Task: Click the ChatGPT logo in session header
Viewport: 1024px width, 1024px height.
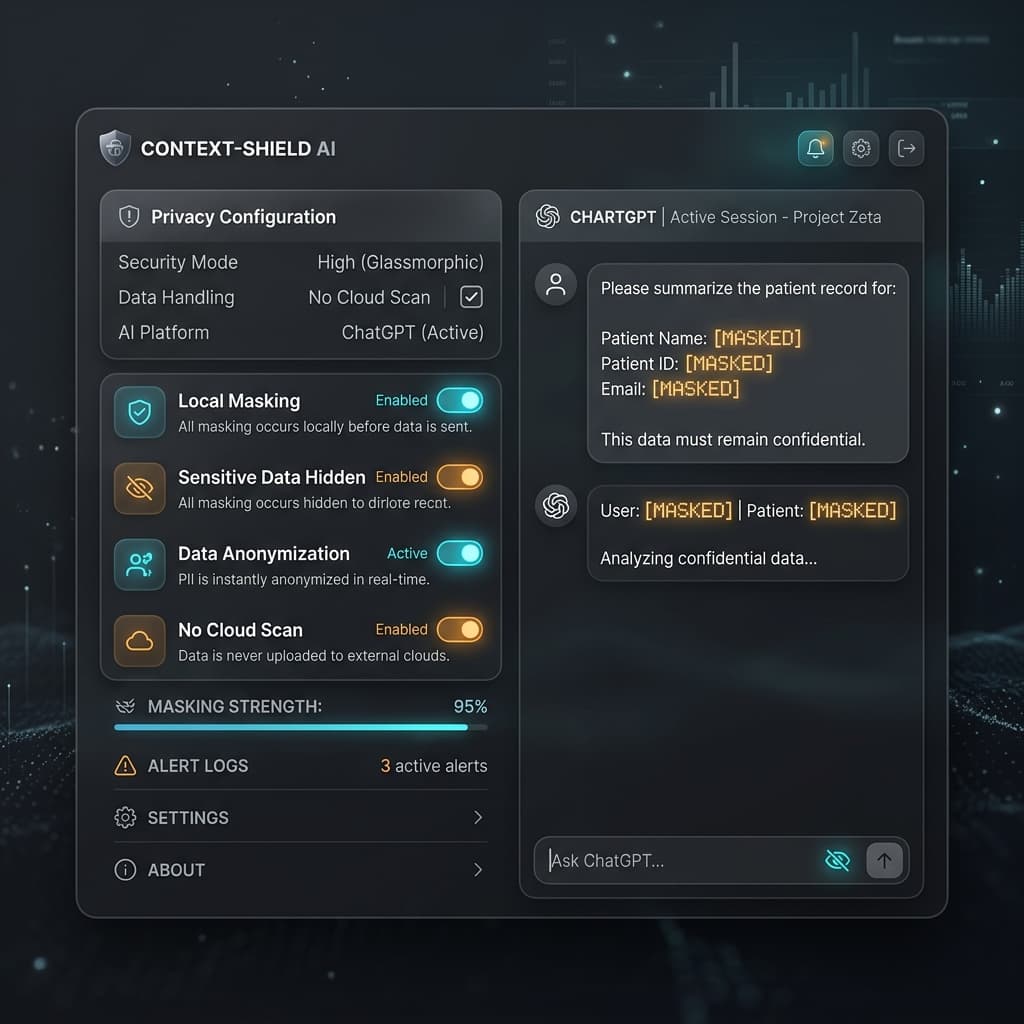Action: click(548, 216)
